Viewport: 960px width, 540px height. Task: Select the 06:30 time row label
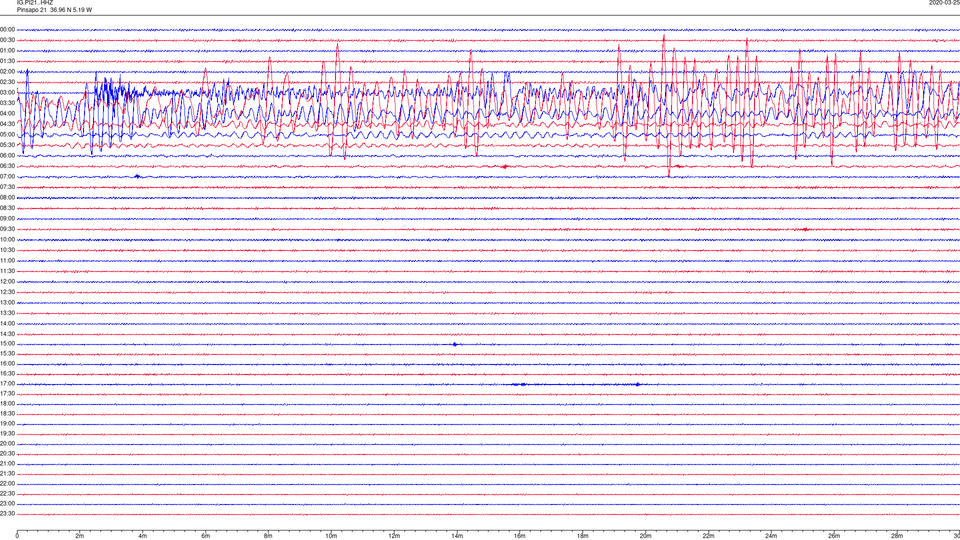pos(7,166)
